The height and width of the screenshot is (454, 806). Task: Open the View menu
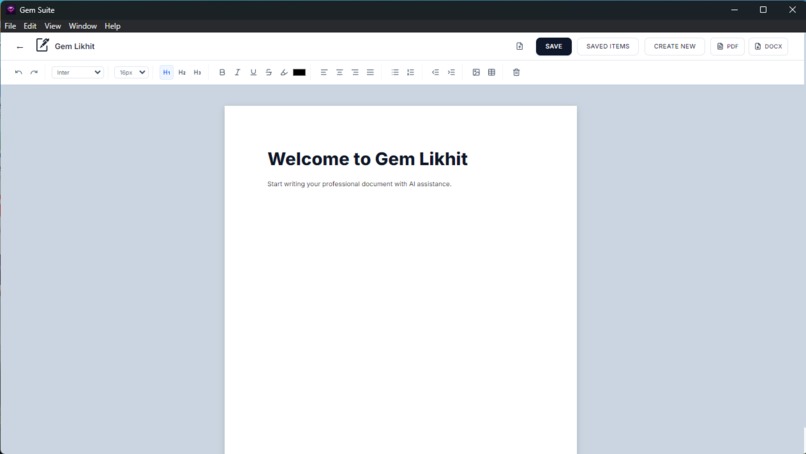click(x=52, y=26)
